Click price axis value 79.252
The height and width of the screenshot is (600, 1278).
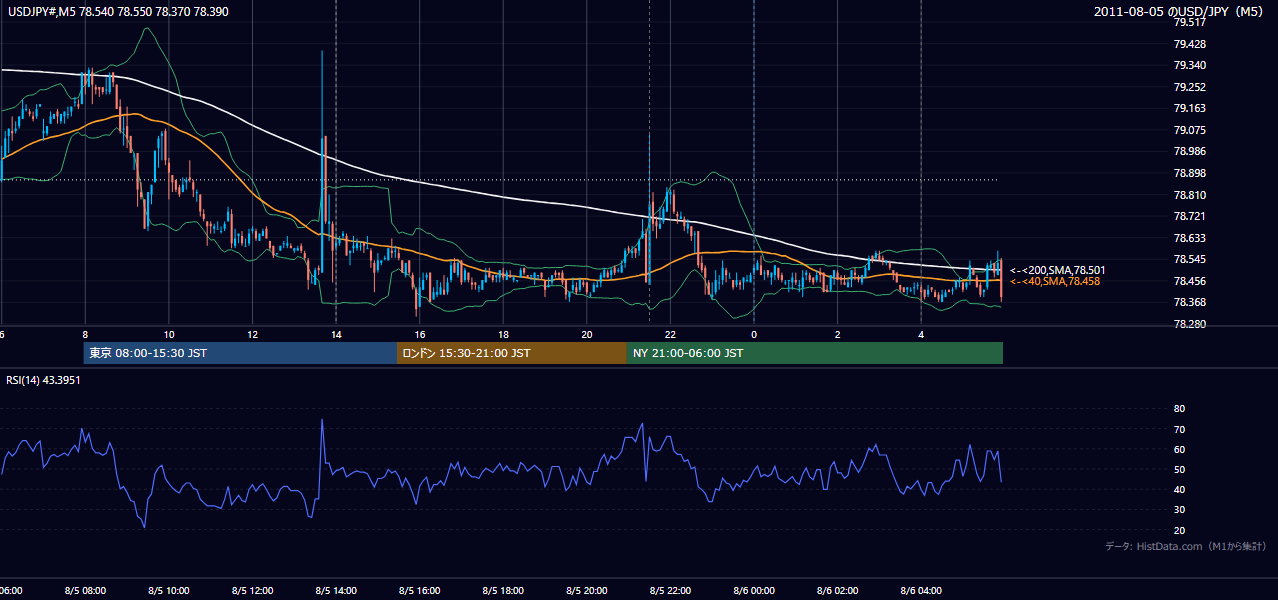coord(1189,87)
